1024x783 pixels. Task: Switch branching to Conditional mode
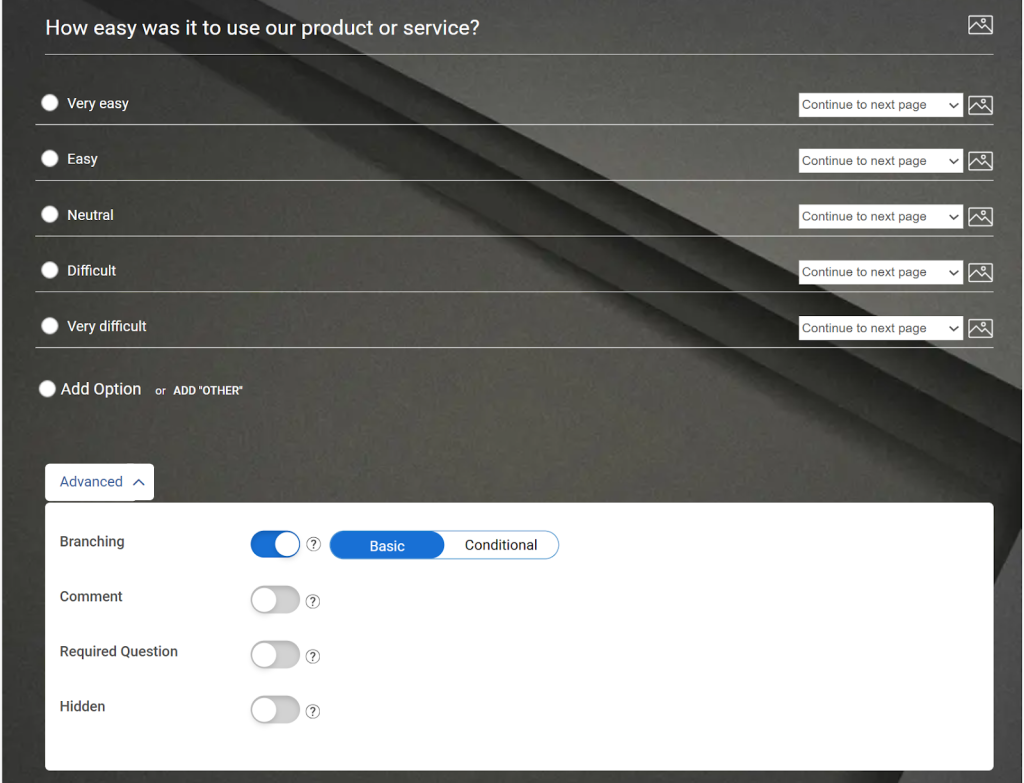click(500, 545)
